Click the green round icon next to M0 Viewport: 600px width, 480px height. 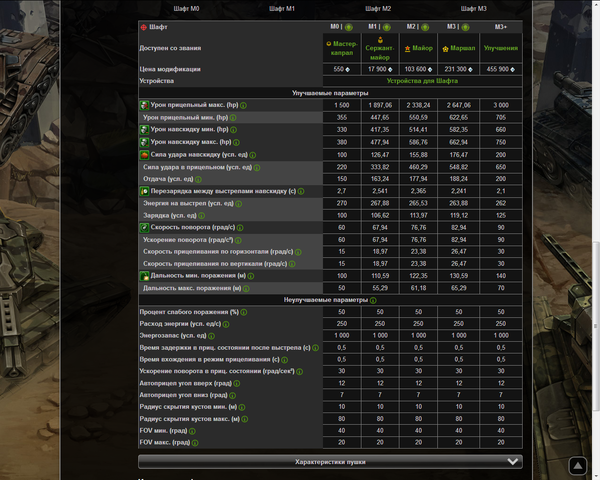click(x=349, y=27)
